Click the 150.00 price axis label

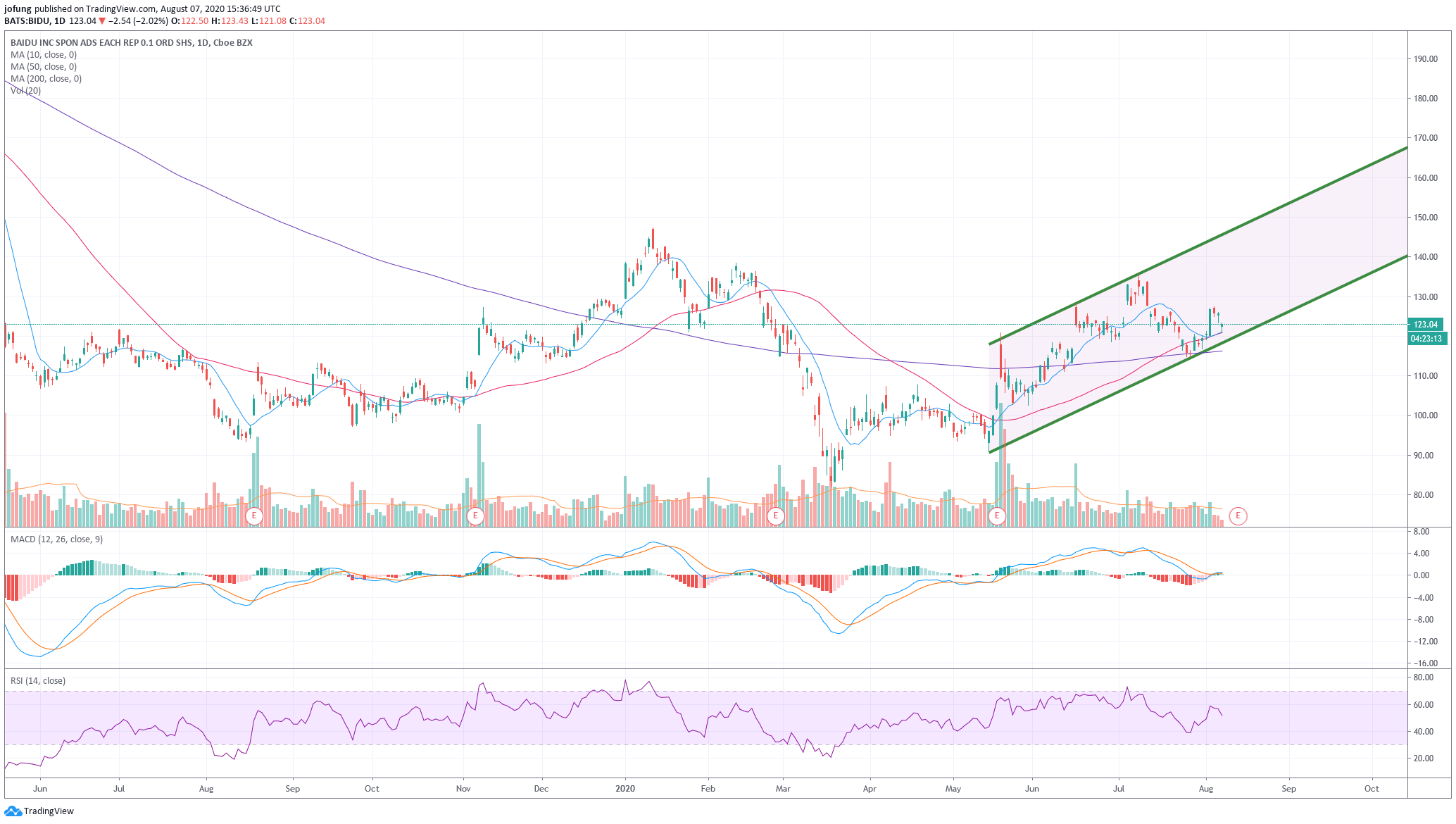(x=1426, y=218)
